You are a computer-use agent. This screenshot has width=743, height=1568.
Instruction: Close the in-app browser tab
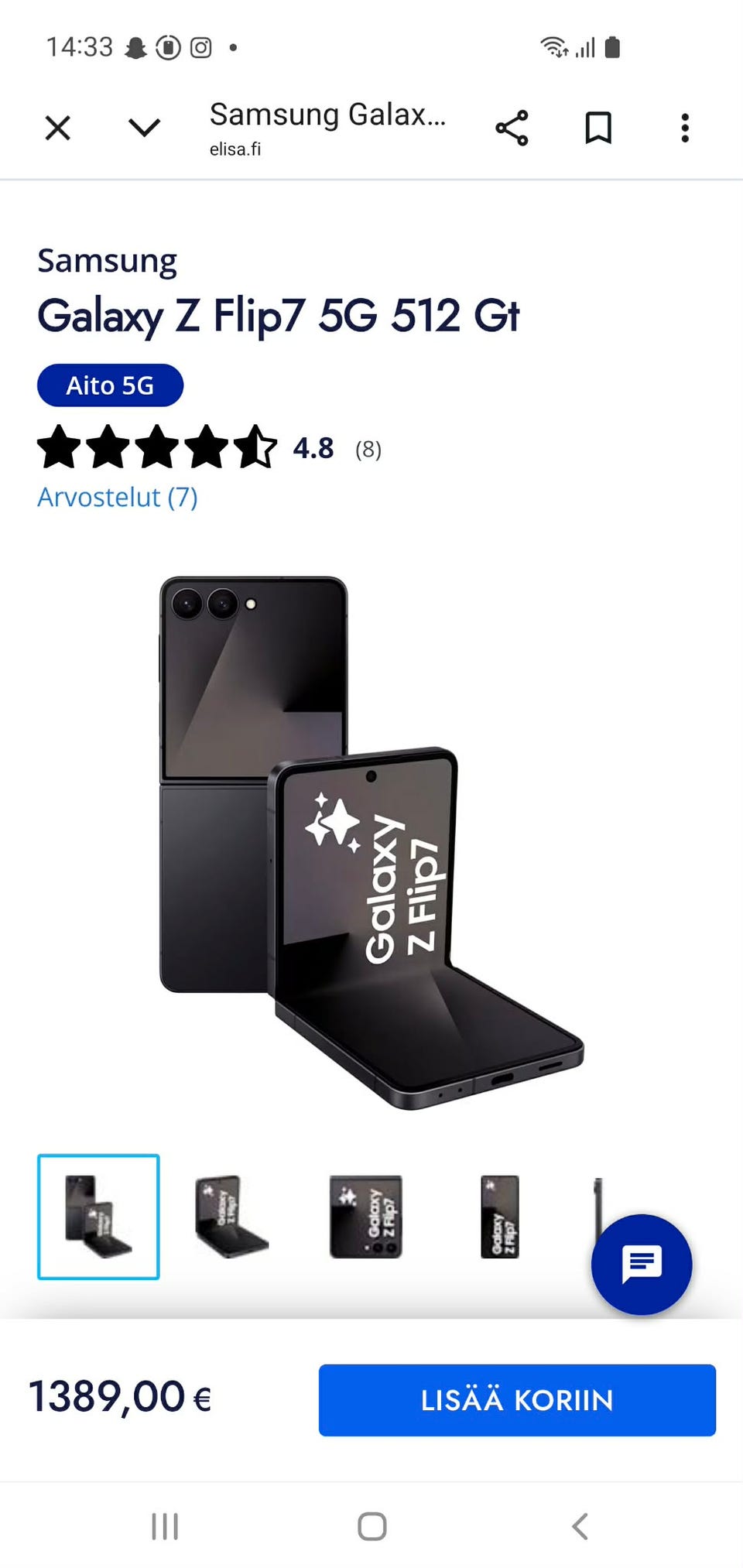point(58,128)
